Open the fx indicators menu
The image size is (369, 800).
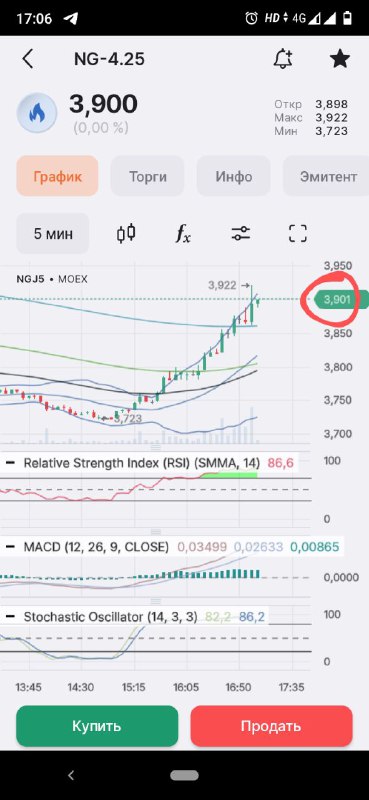pos(183,234)
